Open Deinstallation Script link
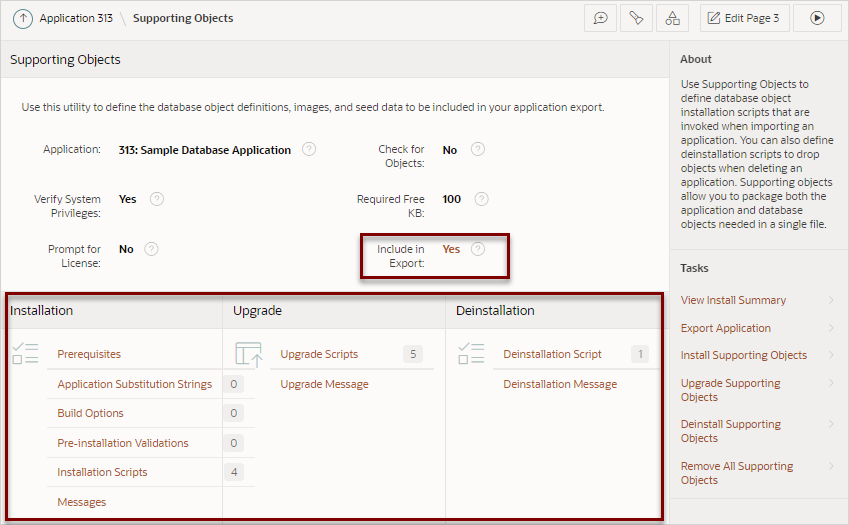849x525 pixels. [552, 354]
